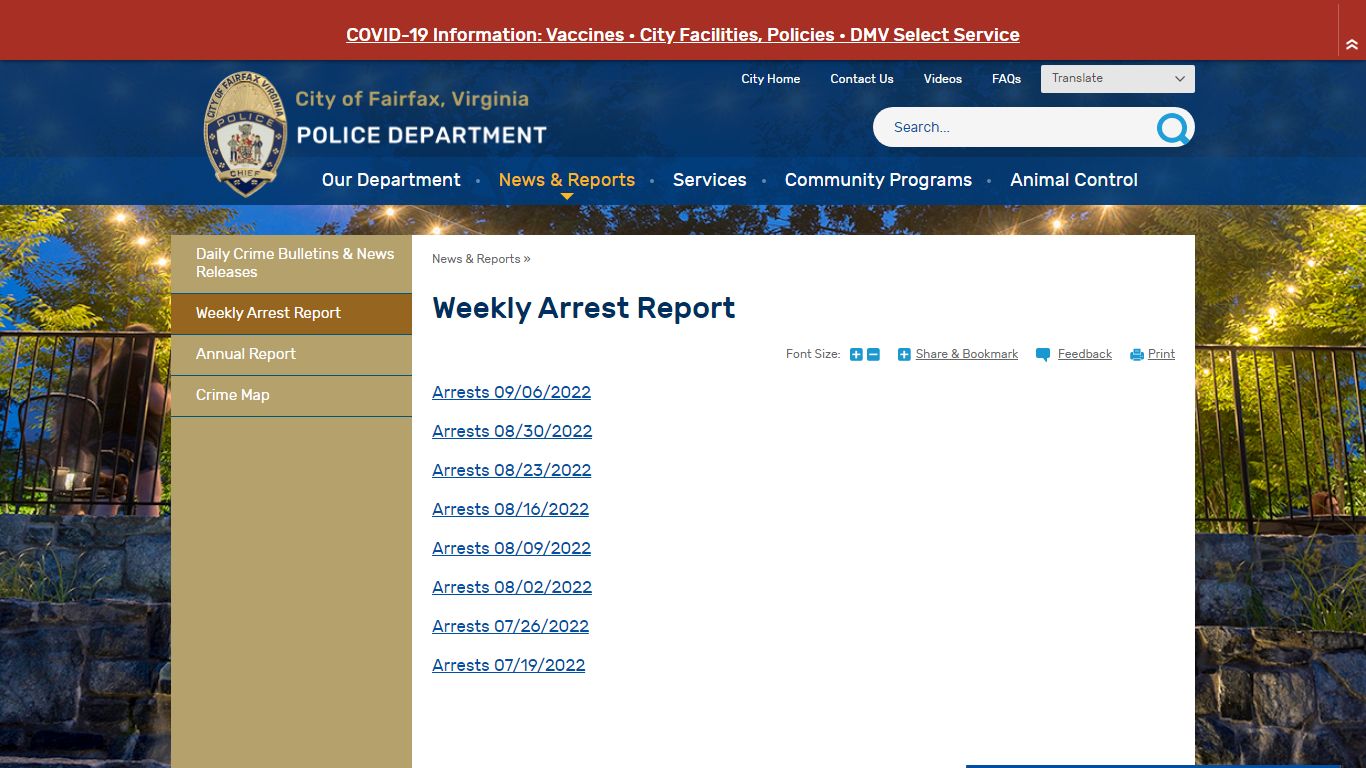
Task: Click News & Reports breadcrumb
Action: [x=476, y=259]
